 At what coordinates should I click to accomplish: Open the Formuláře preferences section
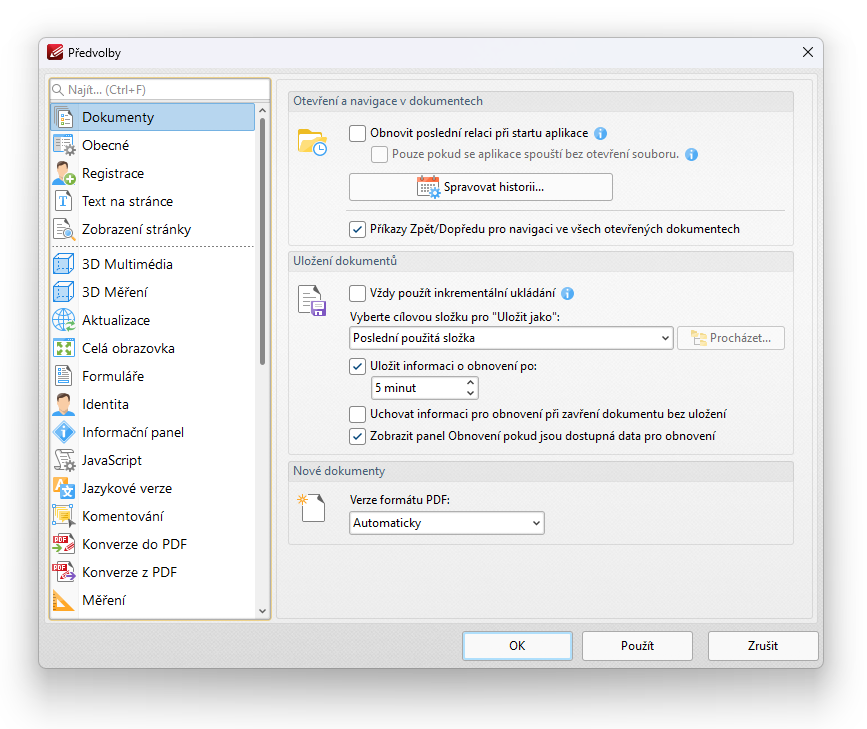click(113, 376)
